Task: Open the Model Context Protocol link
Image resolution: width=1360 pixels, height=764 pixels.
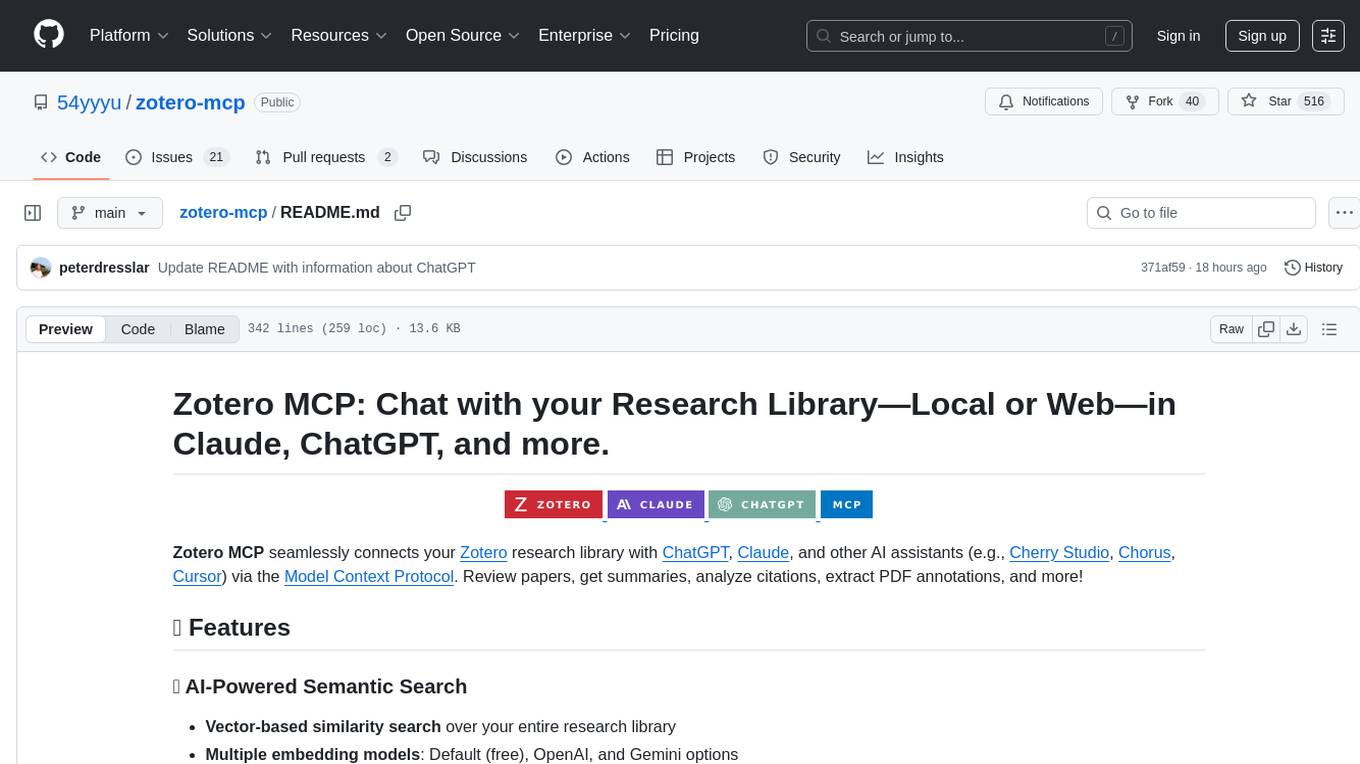Action: tap(369, 576)
